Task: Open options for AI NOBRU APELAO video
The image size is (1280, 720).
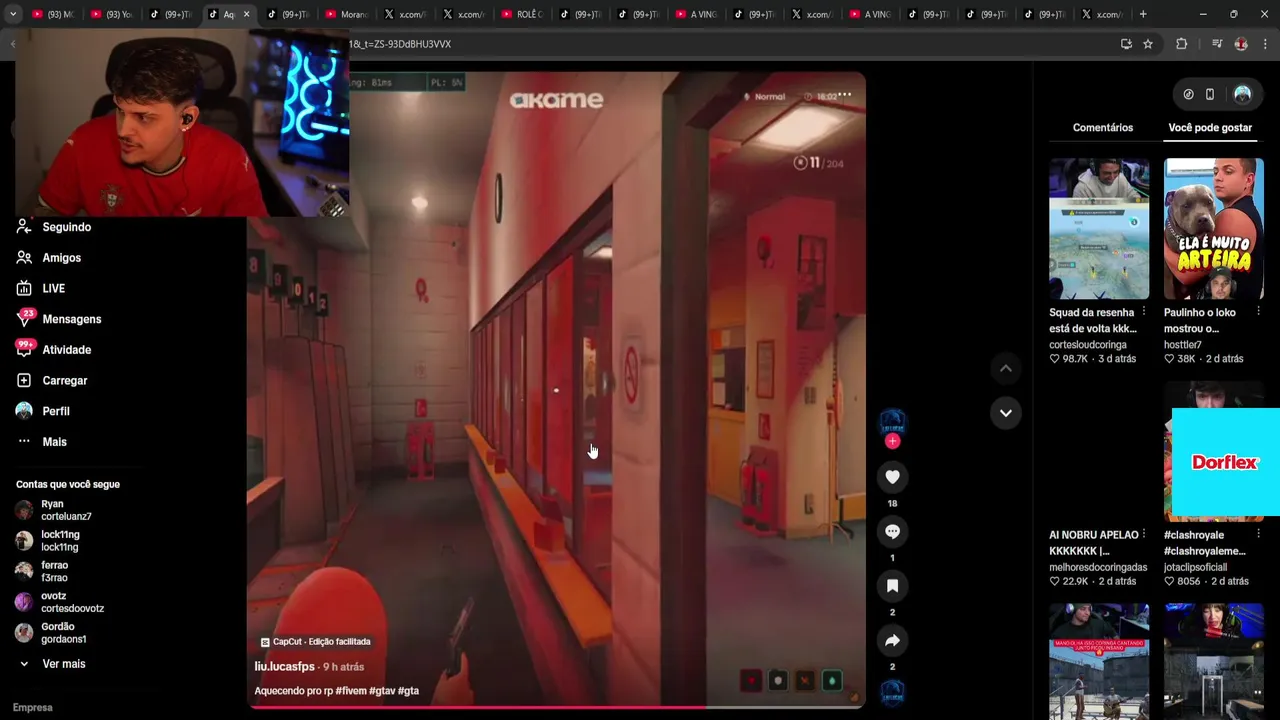Action: [x=1143, y=535]
